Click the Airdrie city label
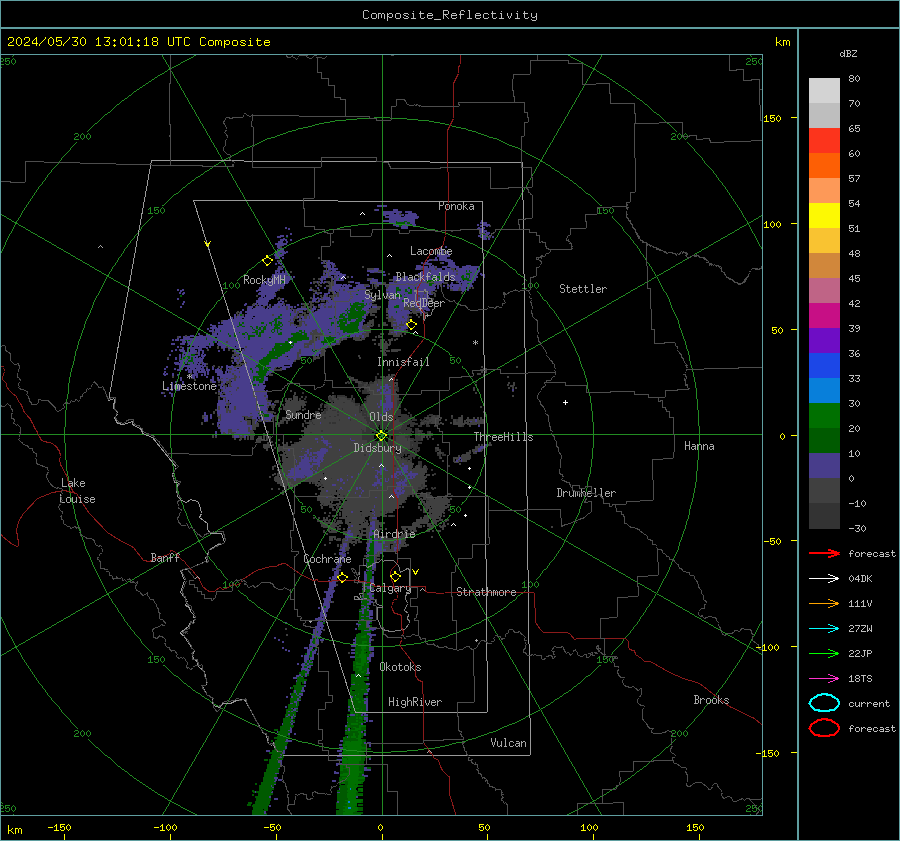This screenshot has height=841, width=900. [x=394, y=534]
